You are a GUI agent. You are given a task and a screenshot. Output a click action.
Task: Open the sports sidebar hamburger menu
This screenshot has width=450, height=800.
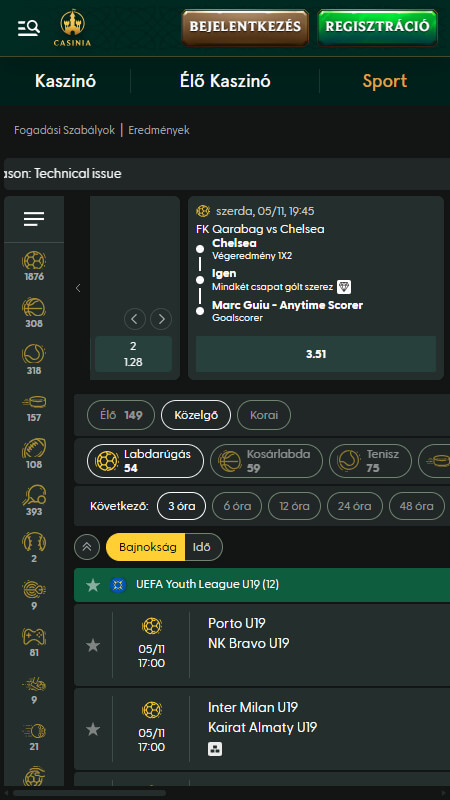pos(34,219)
